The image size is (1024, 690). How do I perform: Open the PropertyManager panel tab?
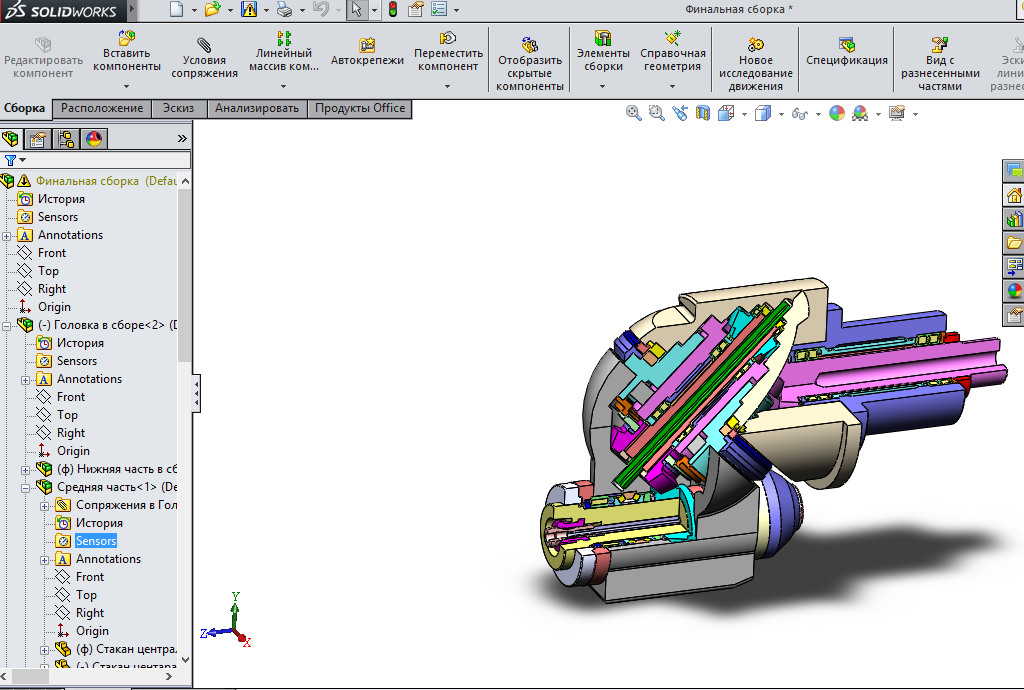pos(38,138)
